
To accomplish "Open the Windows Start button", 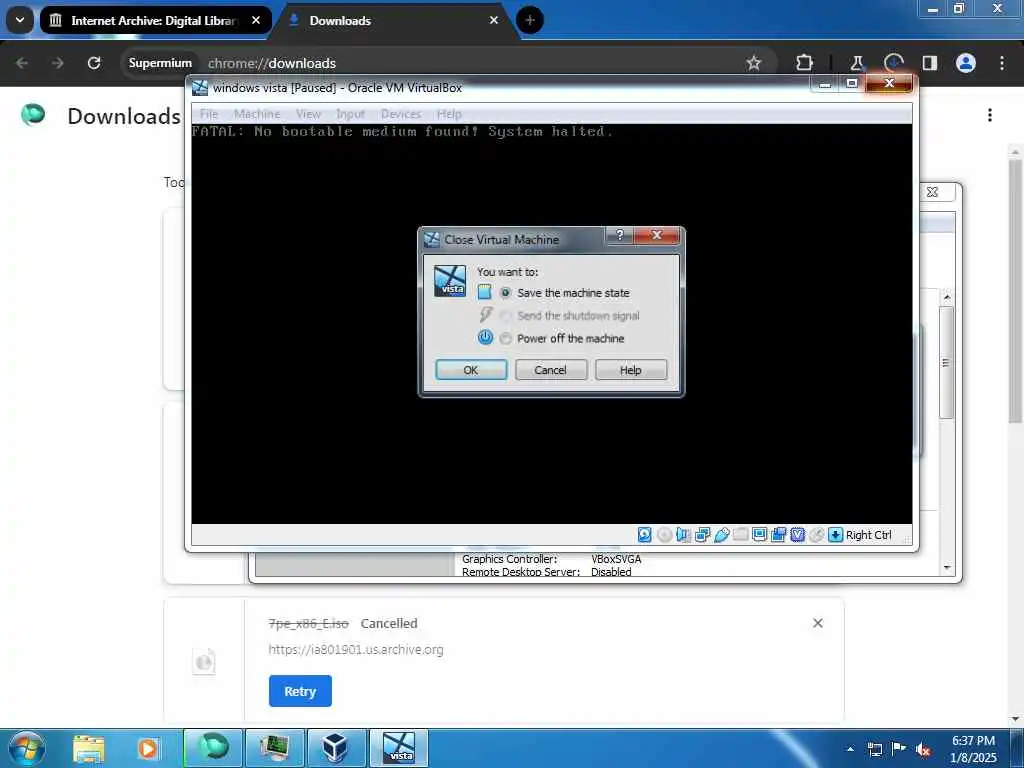I will pos(27,748).
